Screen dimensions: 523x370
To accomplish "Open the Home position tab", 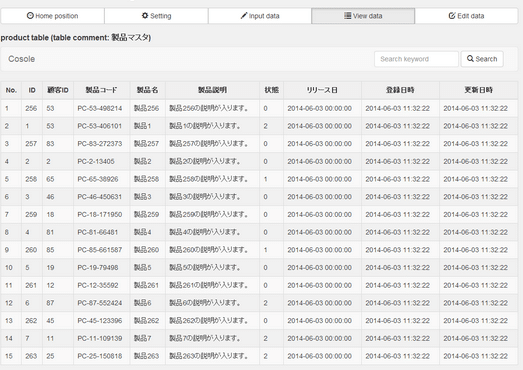I will 52,16.
